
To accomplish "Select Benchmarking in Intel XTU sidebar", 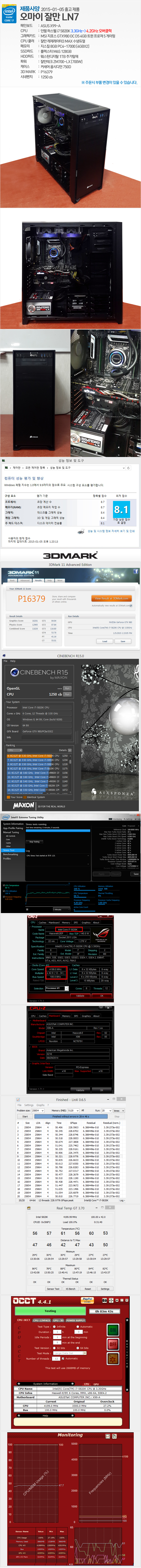I will pos(10,854).
